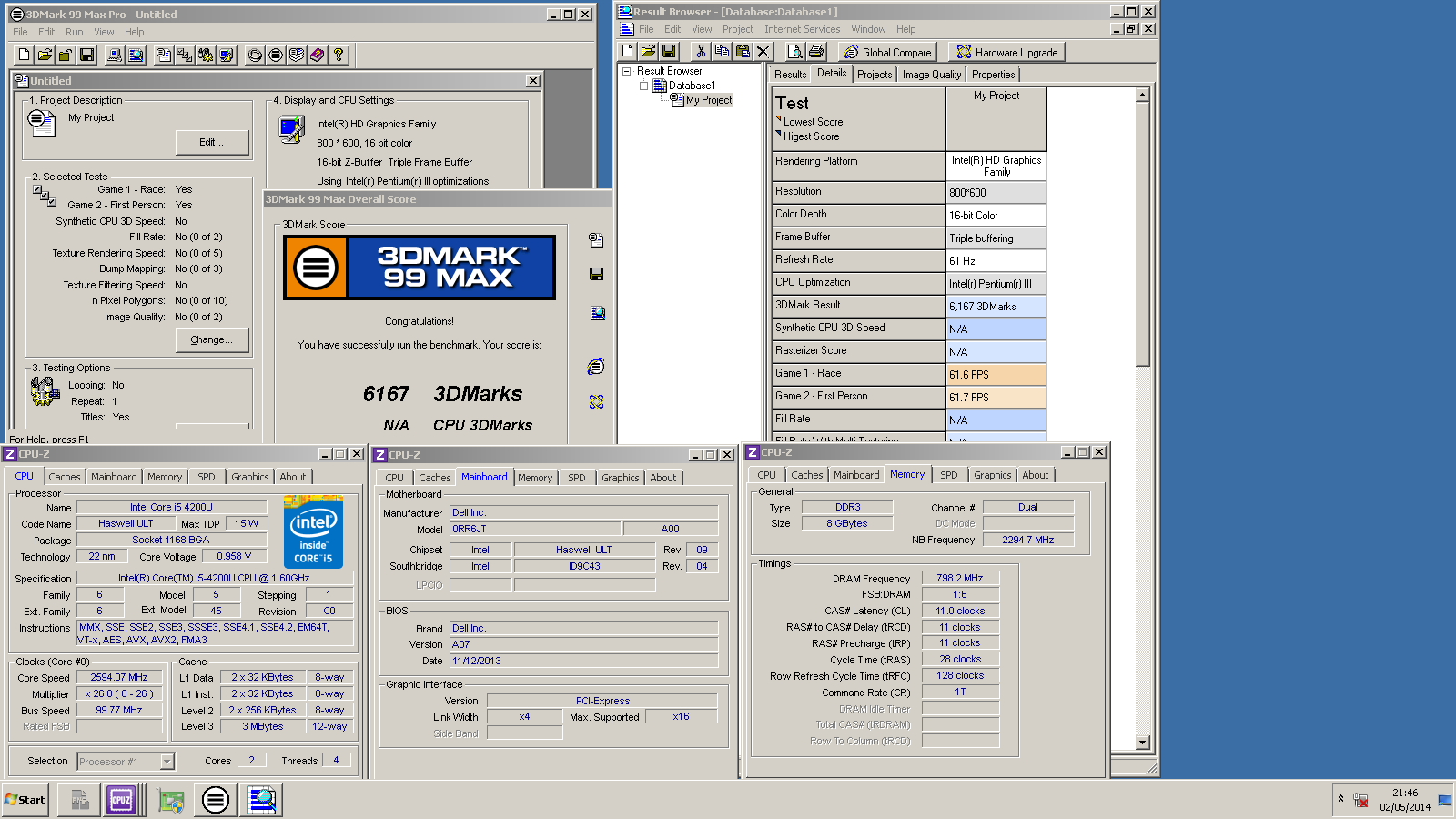Screen dimensions: 1456x819
Task: Select My Project in Result Browser tree
Action: 709,100
